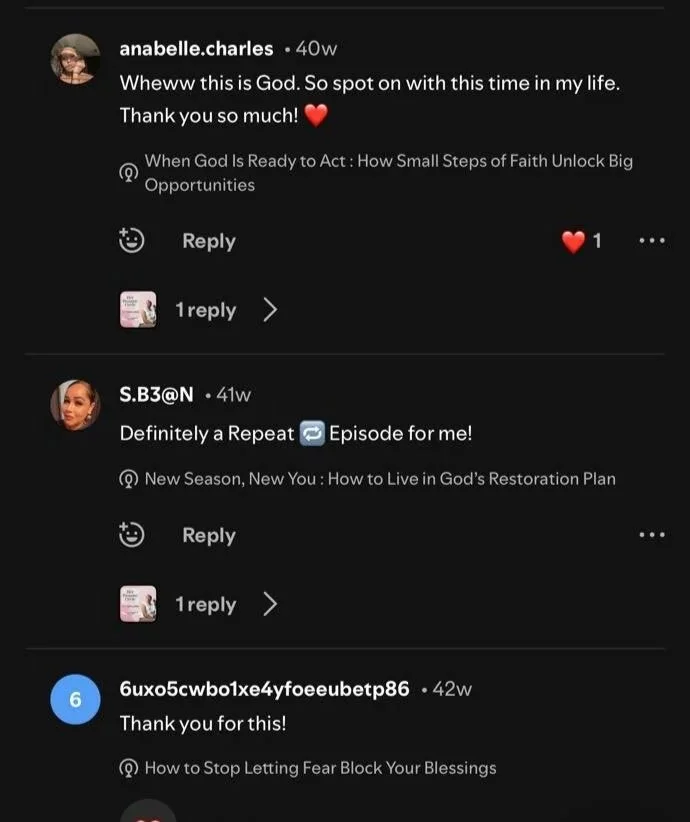Expand 1 reply chevron under anabelle.charles comment
Viewport: 690px width, 822px height.
pyautogui.click(x=269, y=310)
